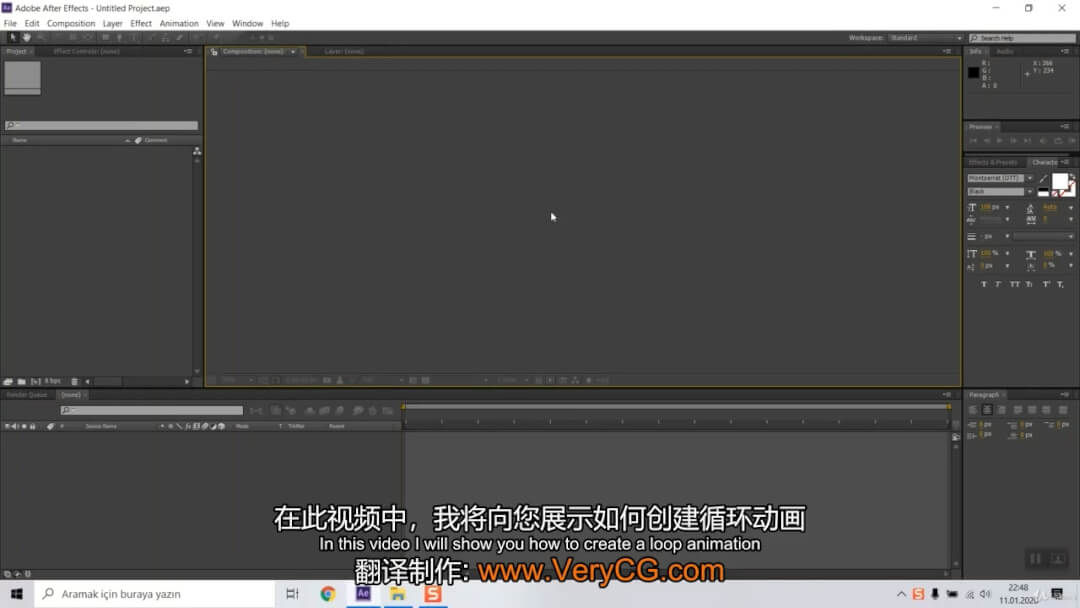1080x608 pixels.
Task: Apply Small Caps text style
Action: click(x=1029, y=284)
